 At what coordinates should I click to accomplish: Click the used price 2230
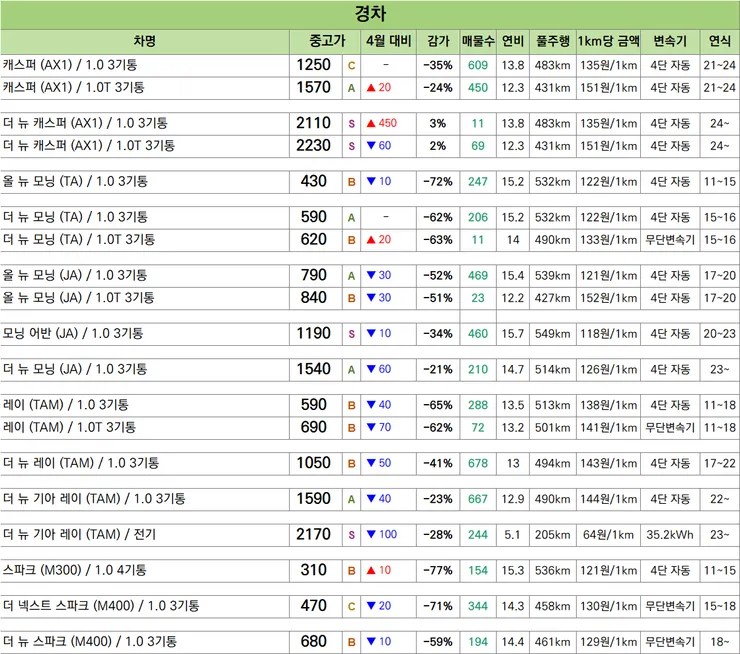click(313, 145)
